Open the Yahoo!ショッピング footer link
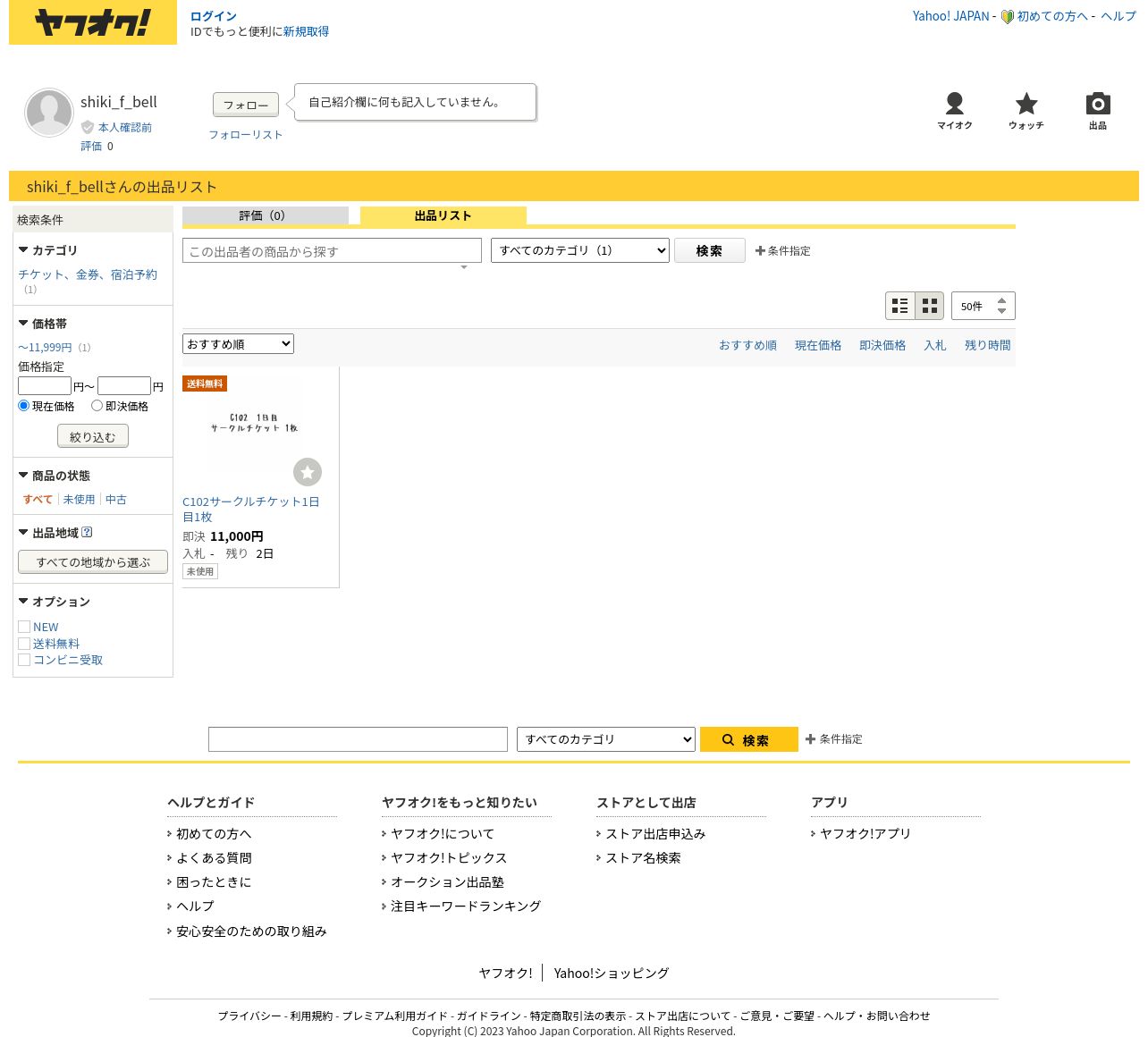The image size is (1148, 1037). (612, 974)
